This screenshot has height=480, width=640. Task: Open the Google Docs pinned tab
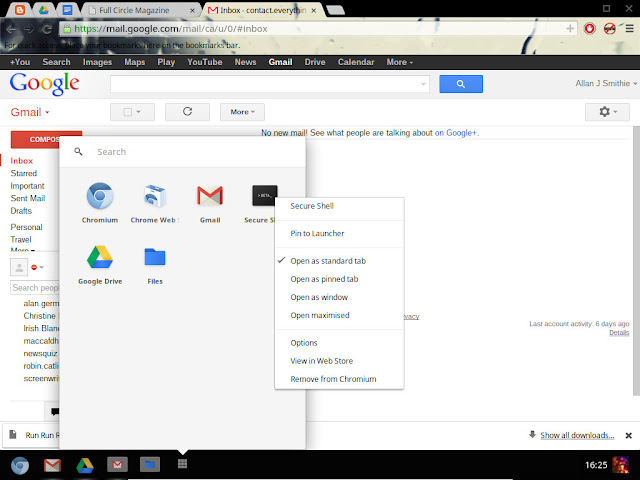click(67, 10)
